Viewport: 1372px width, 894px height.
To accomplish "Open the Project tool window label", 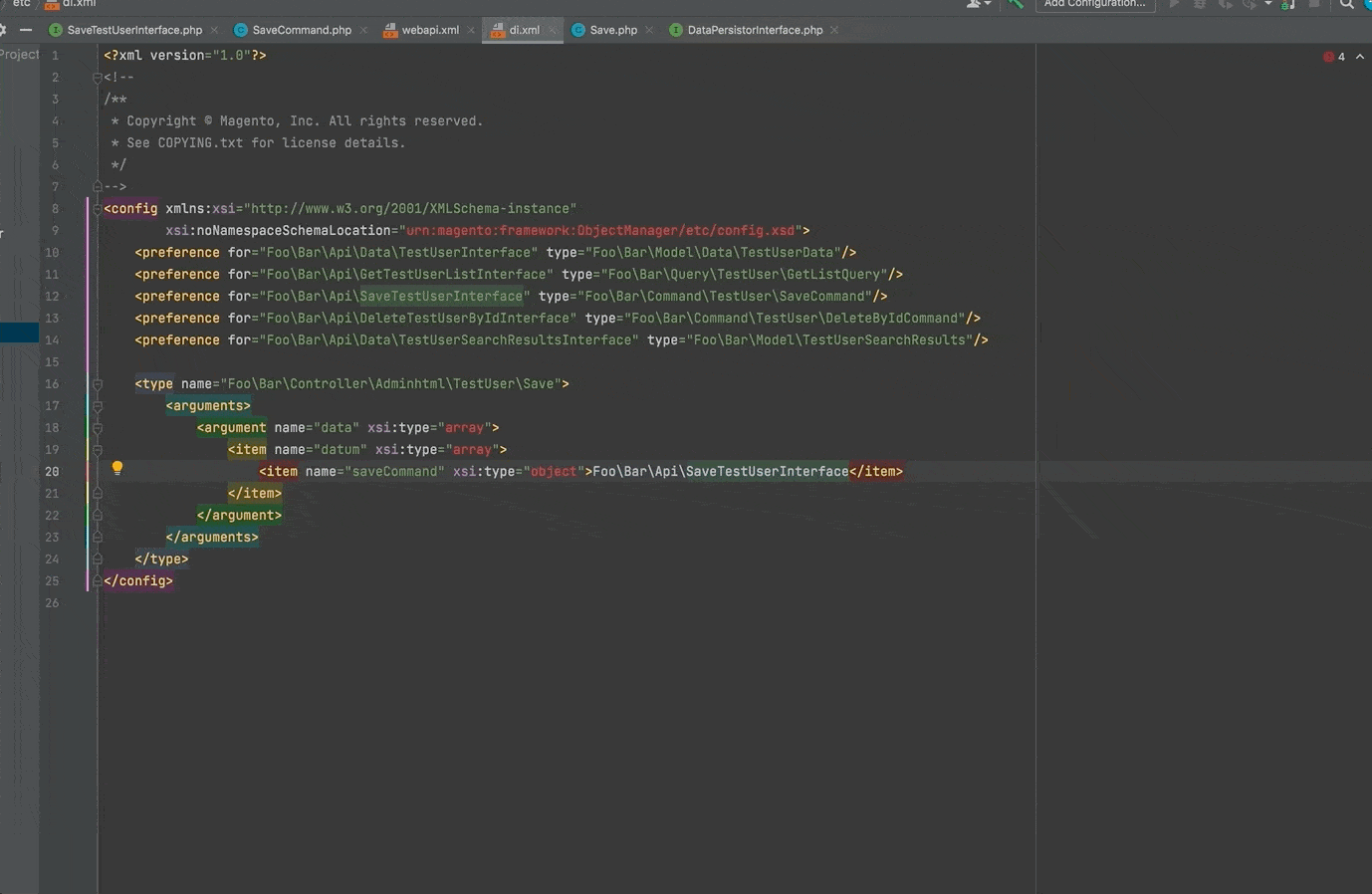I will 19,55.
